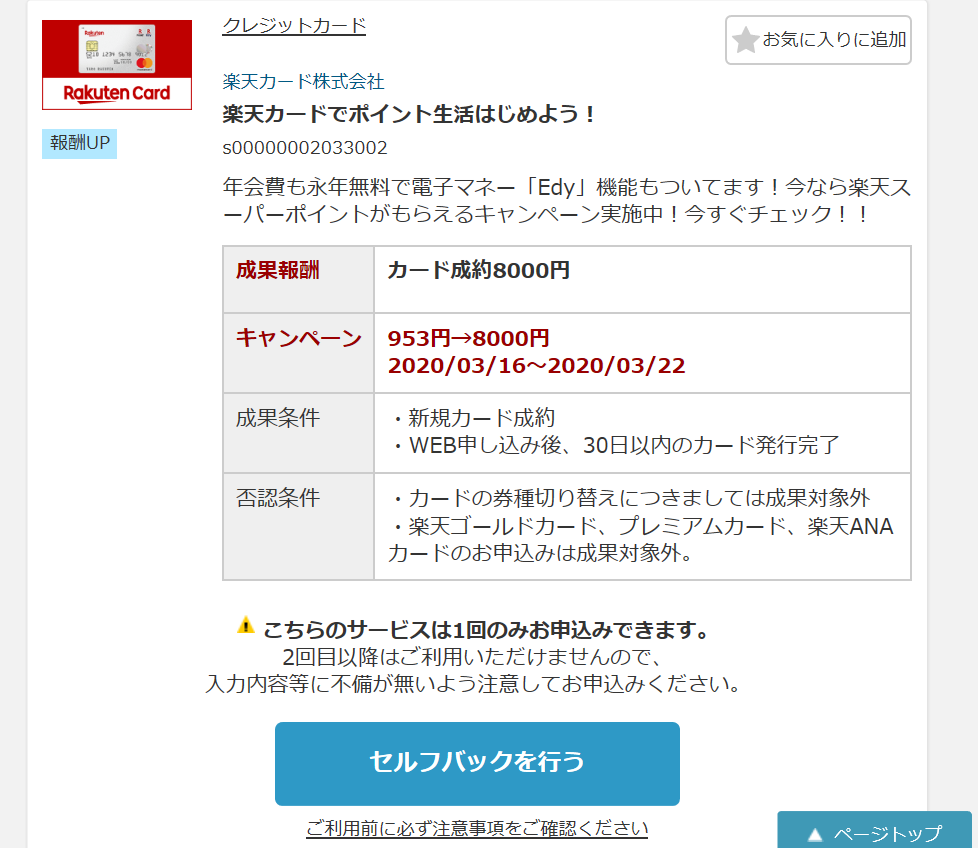Viewport: 978px width, 848px height.
Task: Add to favorites with お気に入りに追加 button
Action: [818, 40]
